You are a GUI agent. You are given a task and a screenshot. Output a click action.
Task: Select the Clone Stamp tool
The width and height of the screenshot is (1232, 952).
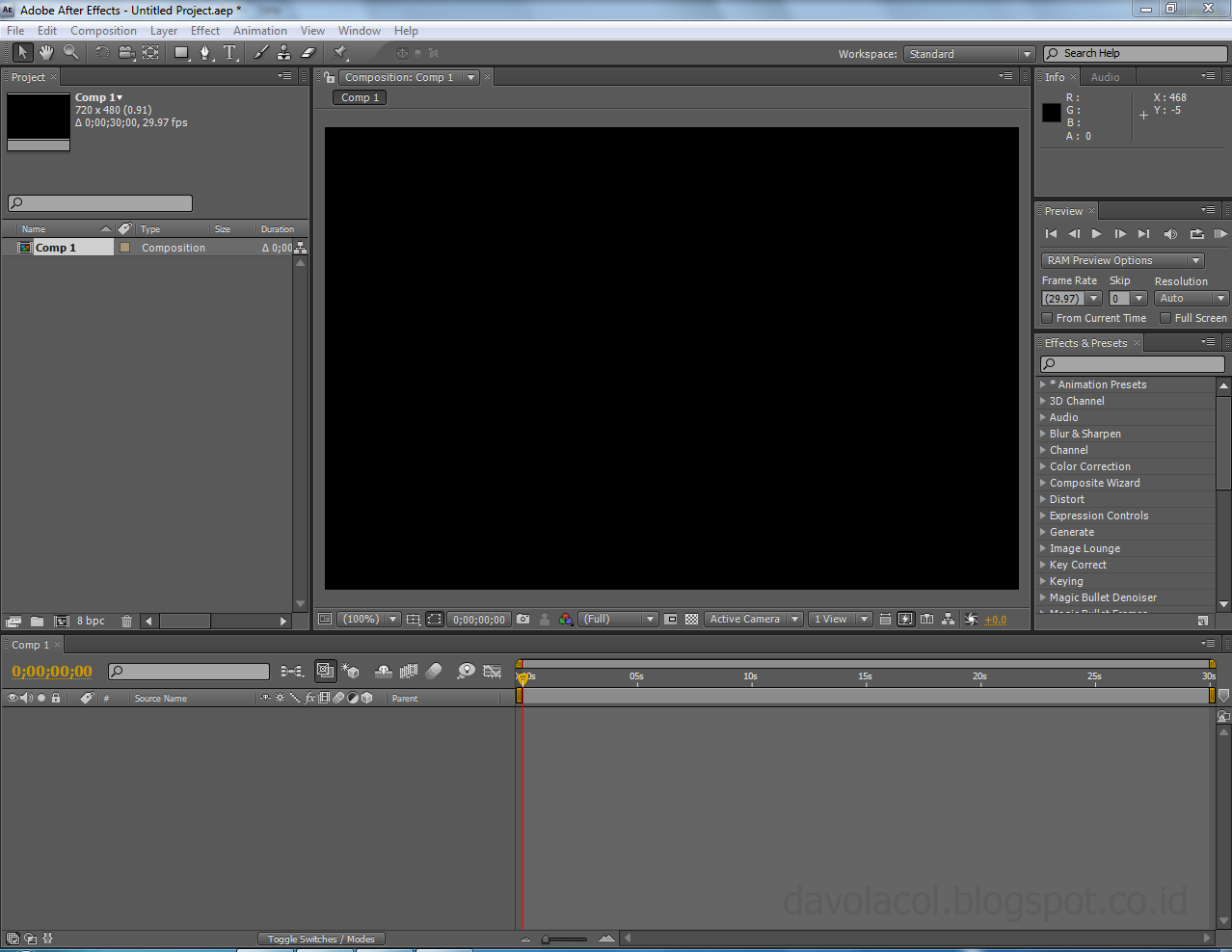(x=284, y=53)
